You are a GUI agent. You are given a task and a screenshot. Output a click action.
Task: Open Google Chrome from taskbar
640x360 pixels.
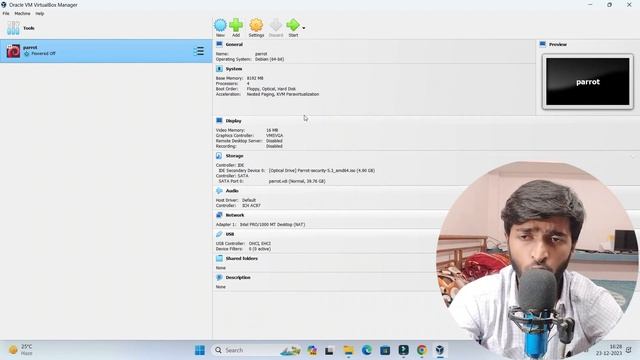[x=422, y=350]
